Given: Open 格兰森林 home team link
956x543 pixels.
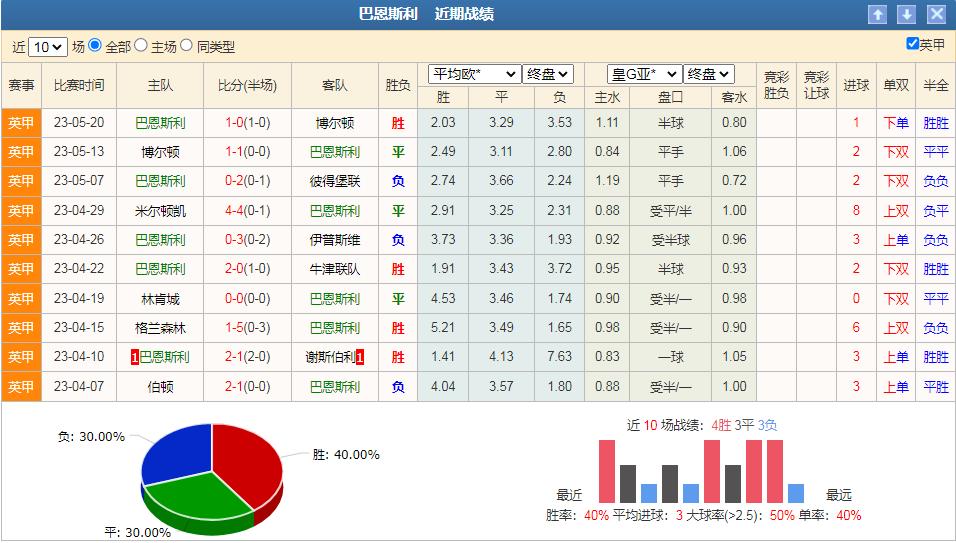Looking at the screenshot, I should [x=160, y=328].
